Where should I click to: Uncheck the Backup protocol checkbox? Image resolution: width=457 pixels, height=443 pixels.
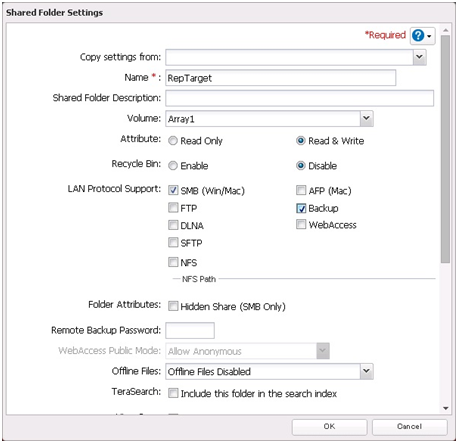click(x=301, y=208)
